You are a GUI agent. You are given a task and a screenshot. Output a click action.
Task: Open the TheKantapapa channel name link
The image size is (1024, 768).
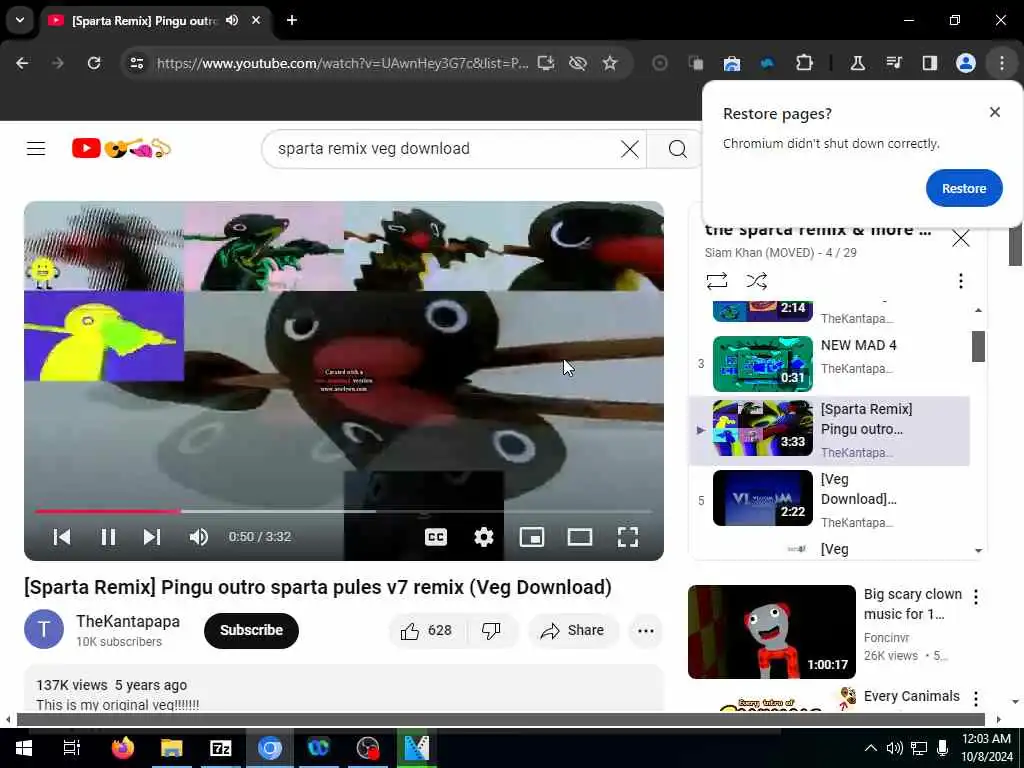coord(128,622)
